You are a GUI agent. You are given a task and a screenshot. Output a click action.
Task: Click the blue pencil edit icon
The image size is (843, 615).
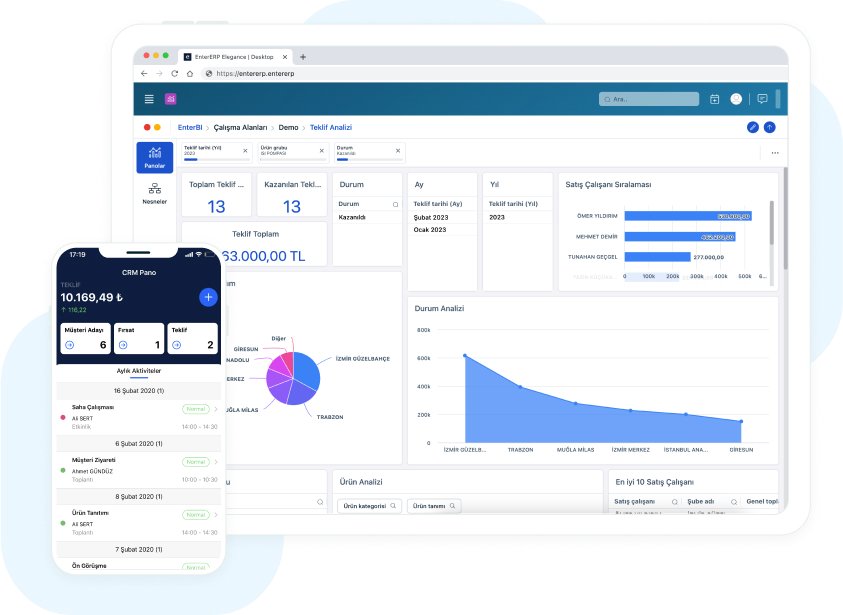(753, 127)
